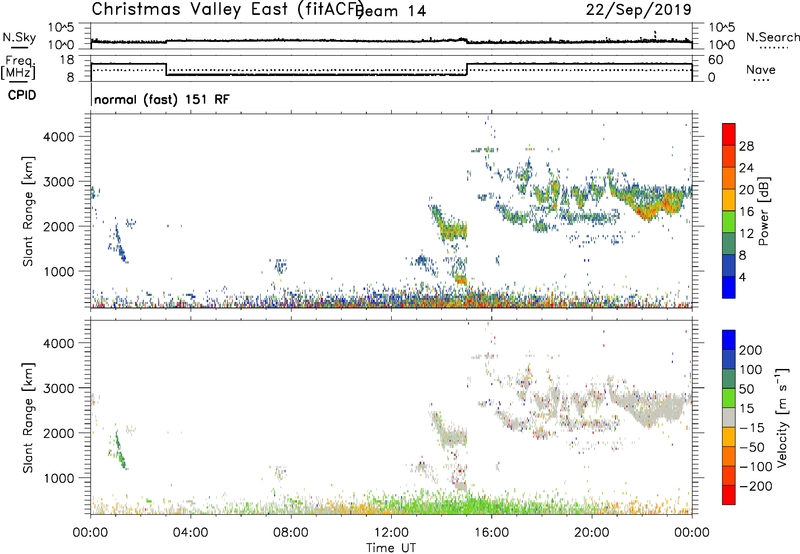The image size is (800, 554).
Task: Click the 'N.Search' legend label
Action: point(773,37)
